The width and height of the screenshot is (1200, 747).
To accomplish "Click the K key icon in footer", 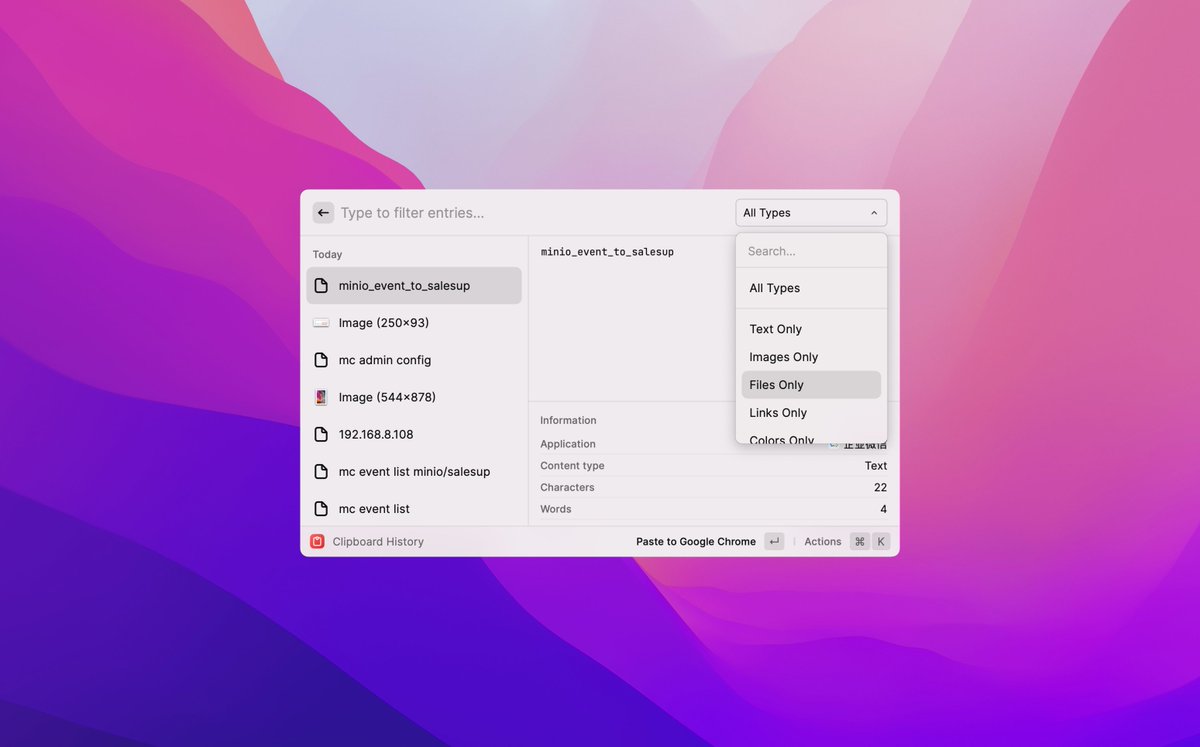I will pyautogui.click(x=881, y=541).
